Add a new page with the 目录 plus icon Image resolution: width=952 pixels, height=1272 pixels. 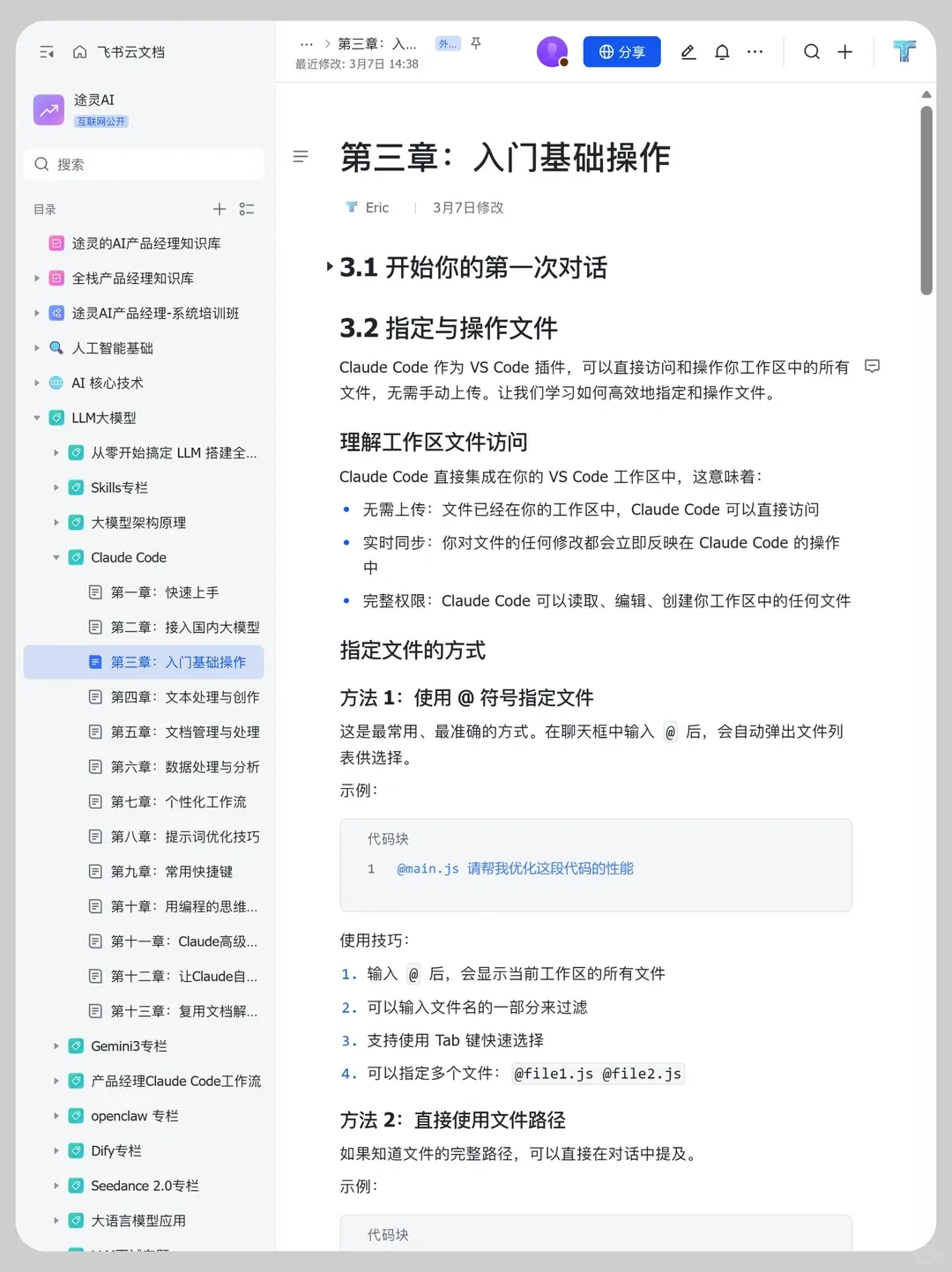pyautogui.click(x=219, y=209)
